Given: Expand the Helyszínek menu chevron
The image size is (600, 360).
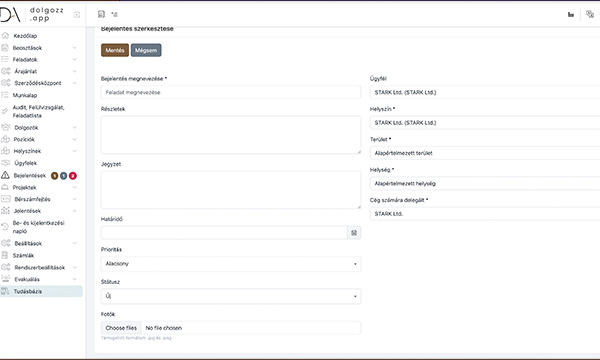Looking at the screenshot, I should point(75,151).
